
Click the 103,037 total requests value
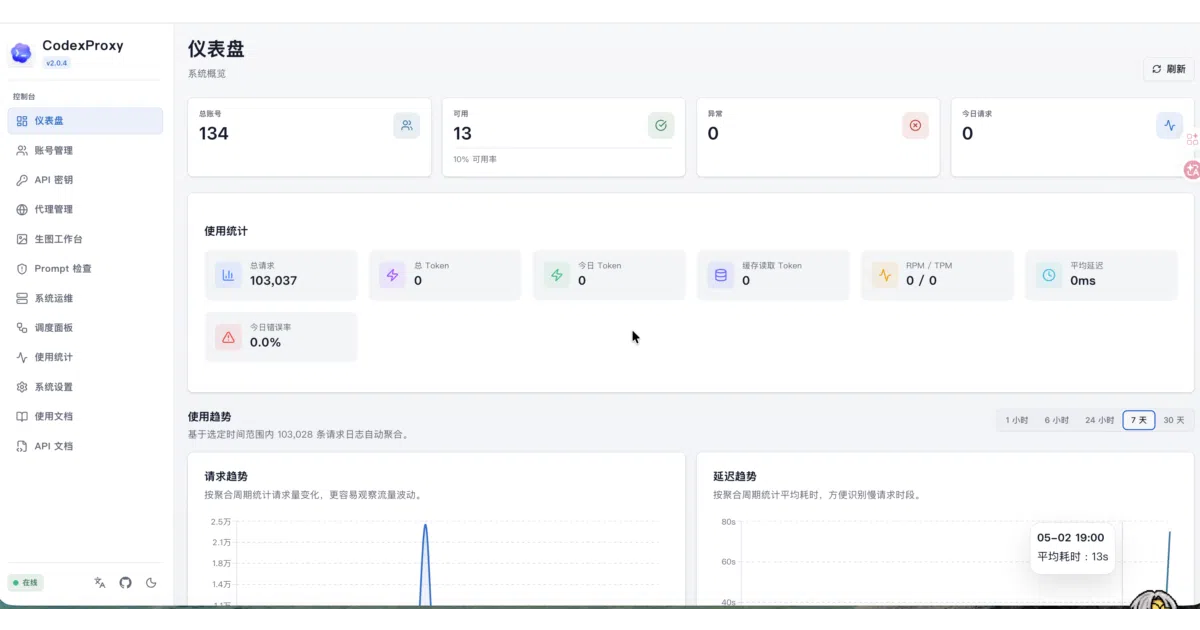[273, 281]
